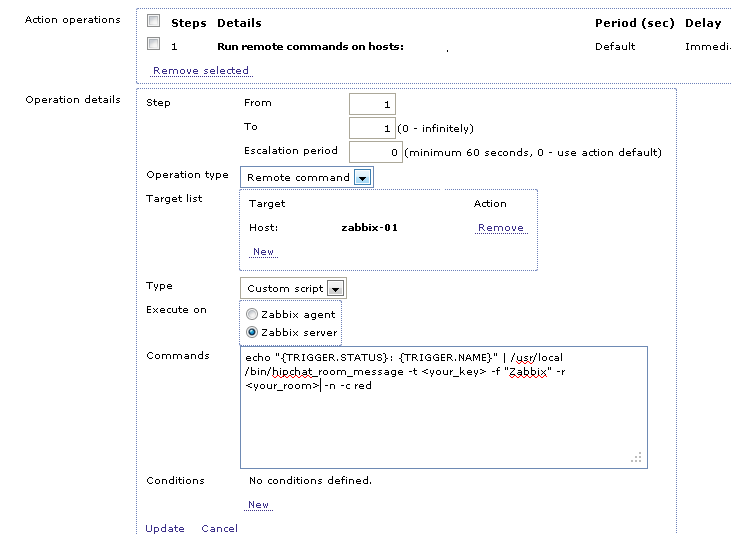Click the Cancel link
Image resolution: width=731 pixels, height=534 pixels.
(x=220, y=528)
